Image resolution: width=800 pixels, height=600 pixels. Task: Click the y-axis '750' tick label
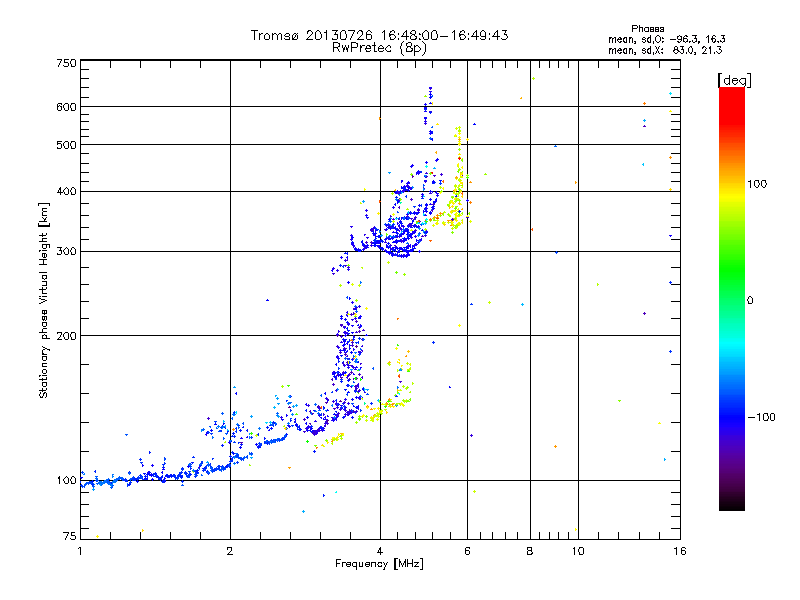point(66,63)
